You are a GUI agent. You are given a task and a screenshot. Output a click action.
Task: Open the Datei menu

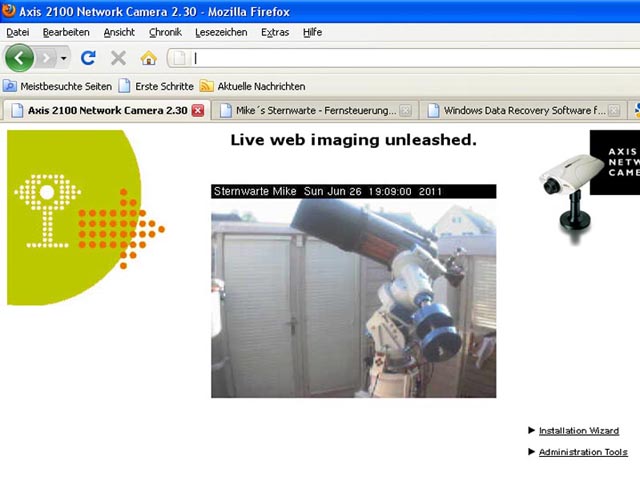(x=18, y=32)
